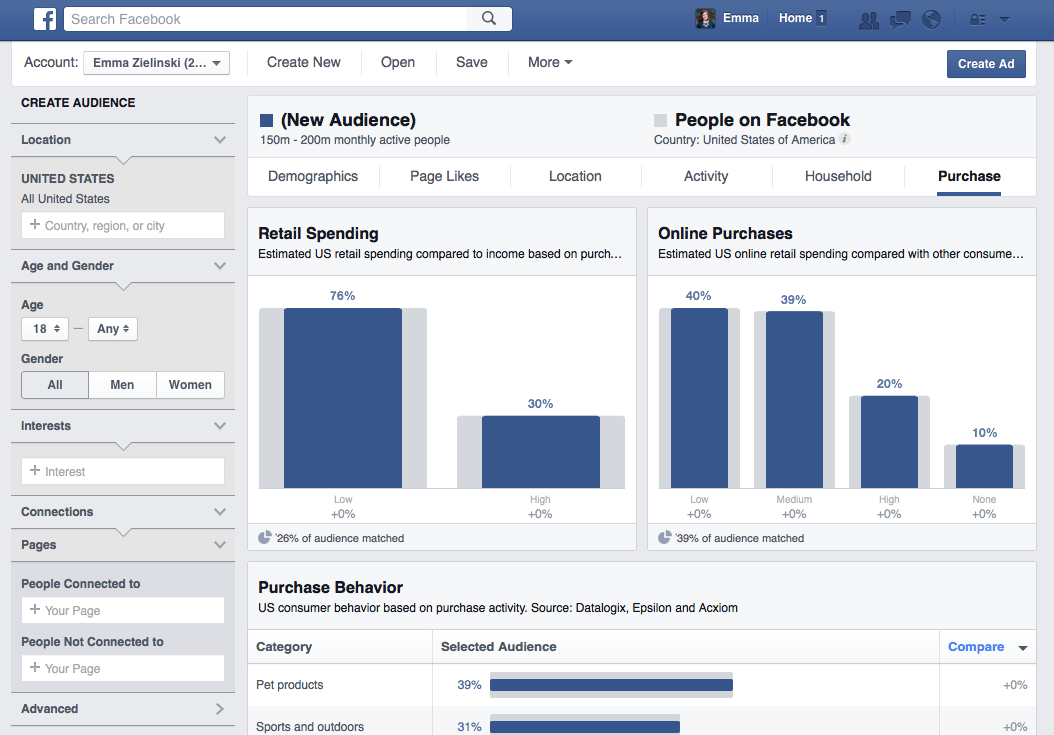Screen dimensions: 1054x735
Task: Click Save in the toolbar
Action: (x=472, y=62)
